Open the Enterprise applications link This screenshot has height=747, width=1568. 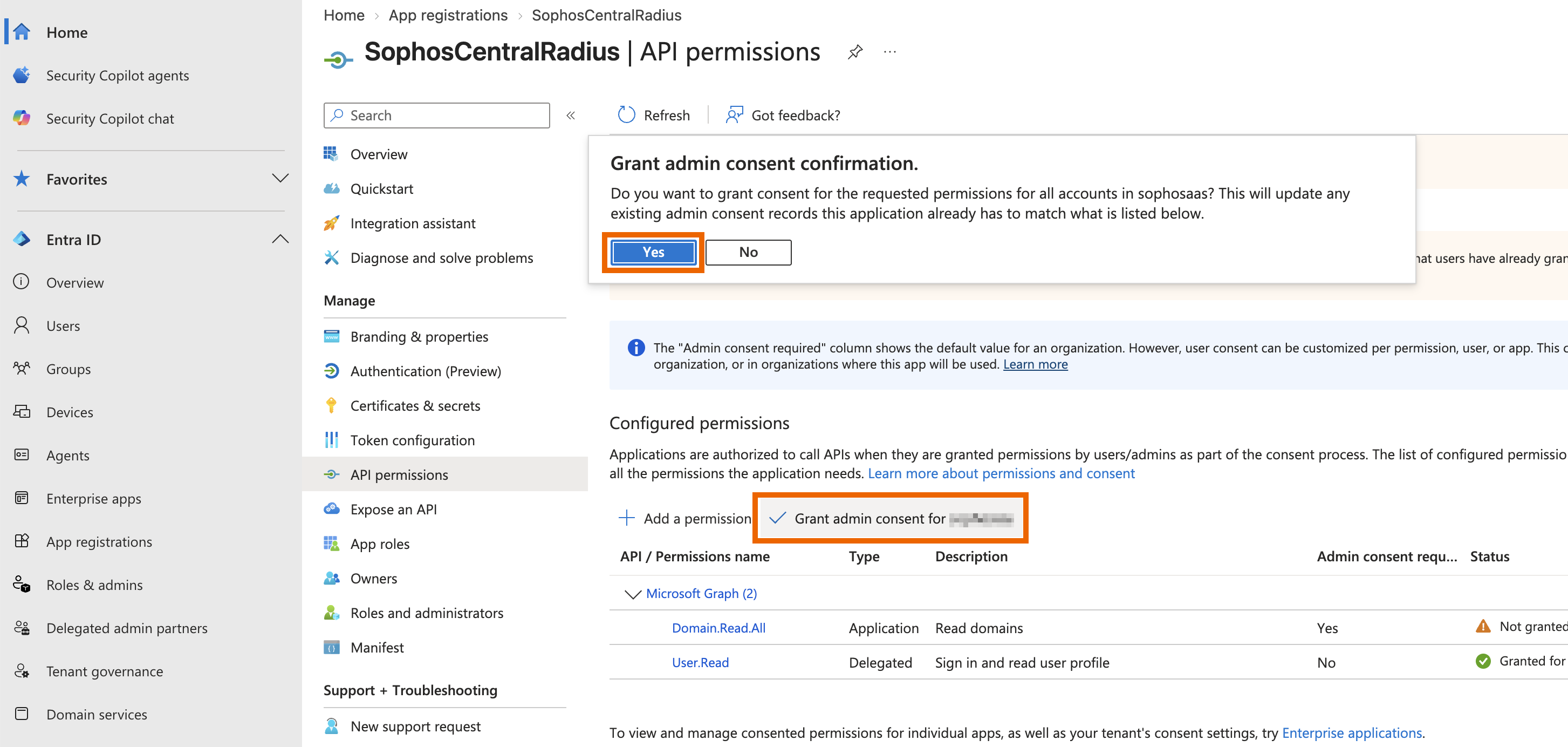pos(1351,732)
